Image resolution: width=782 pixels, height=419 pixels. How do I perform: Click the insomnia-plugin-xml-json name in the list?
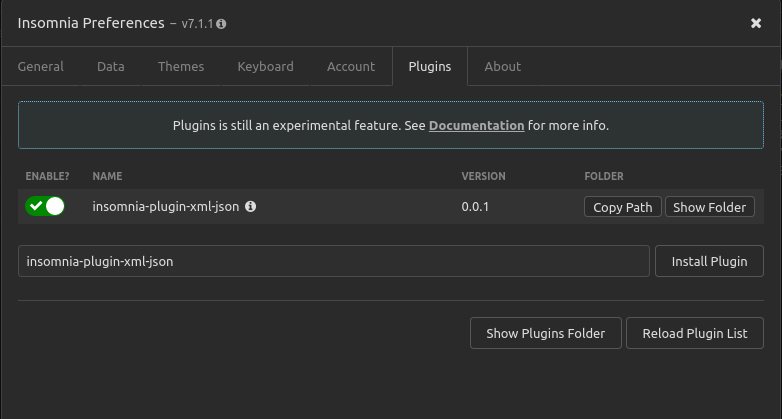166,207
